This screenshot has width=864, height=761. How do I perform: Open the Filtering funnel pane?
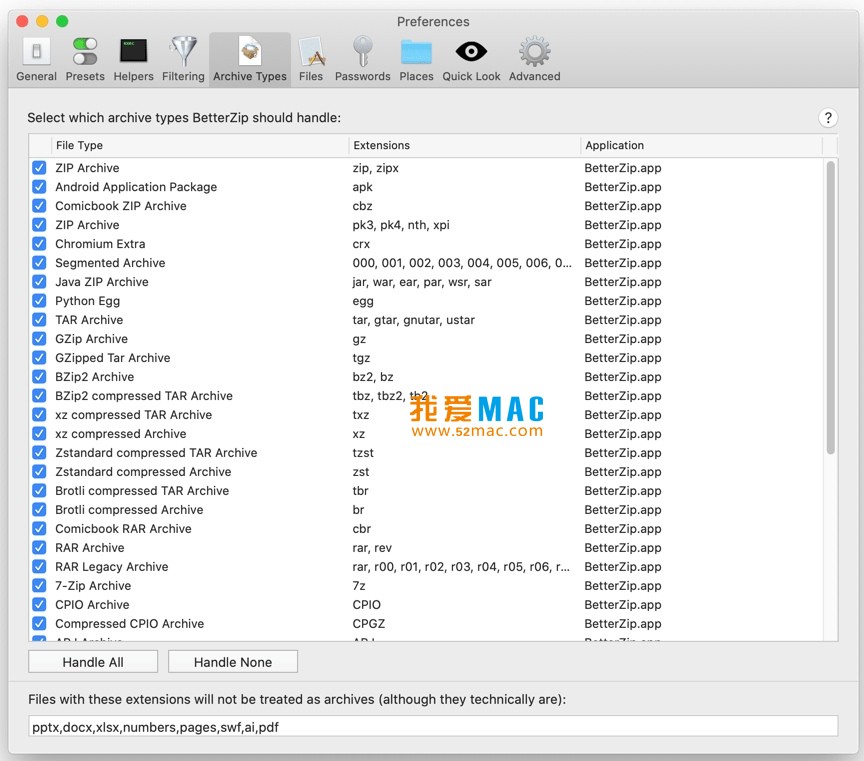(x=183, y=60)
